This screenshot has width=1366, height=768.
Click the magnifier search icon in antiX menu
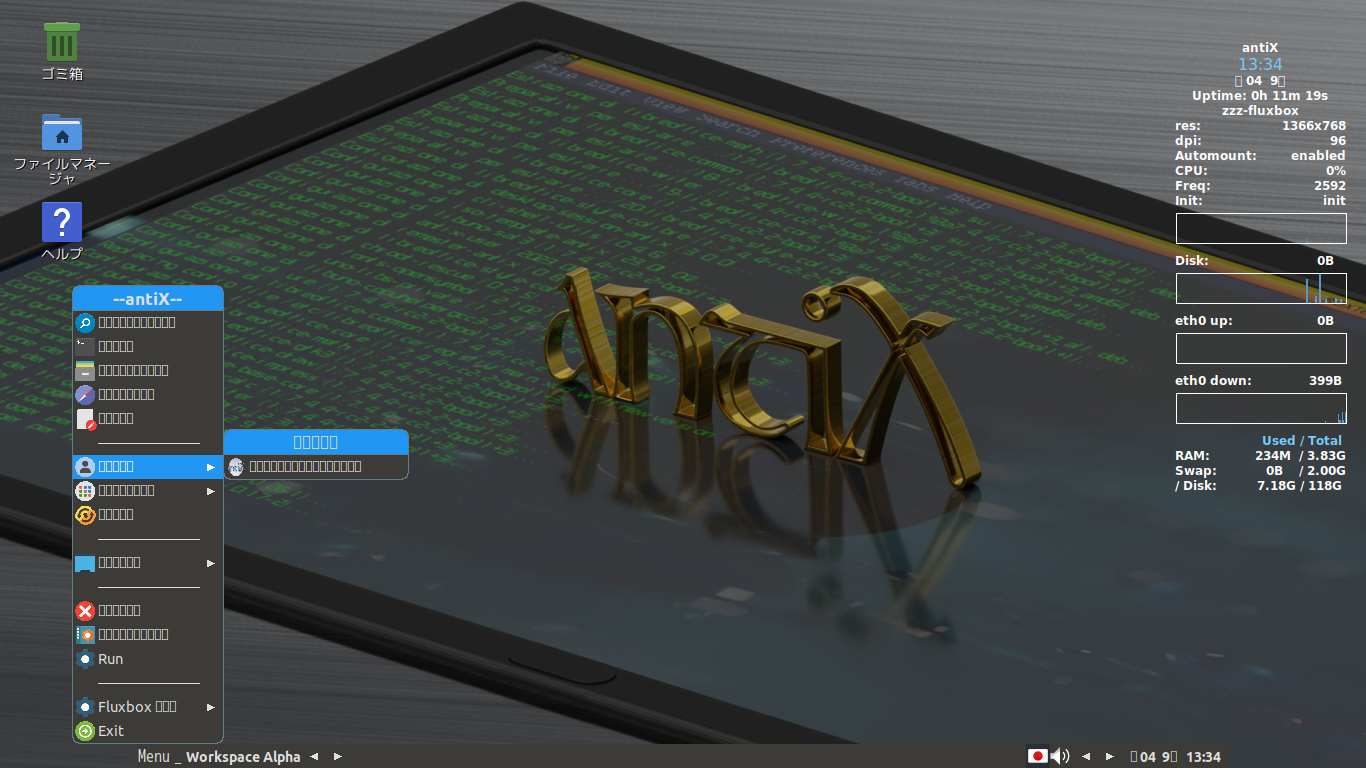(x=85, y=322)
